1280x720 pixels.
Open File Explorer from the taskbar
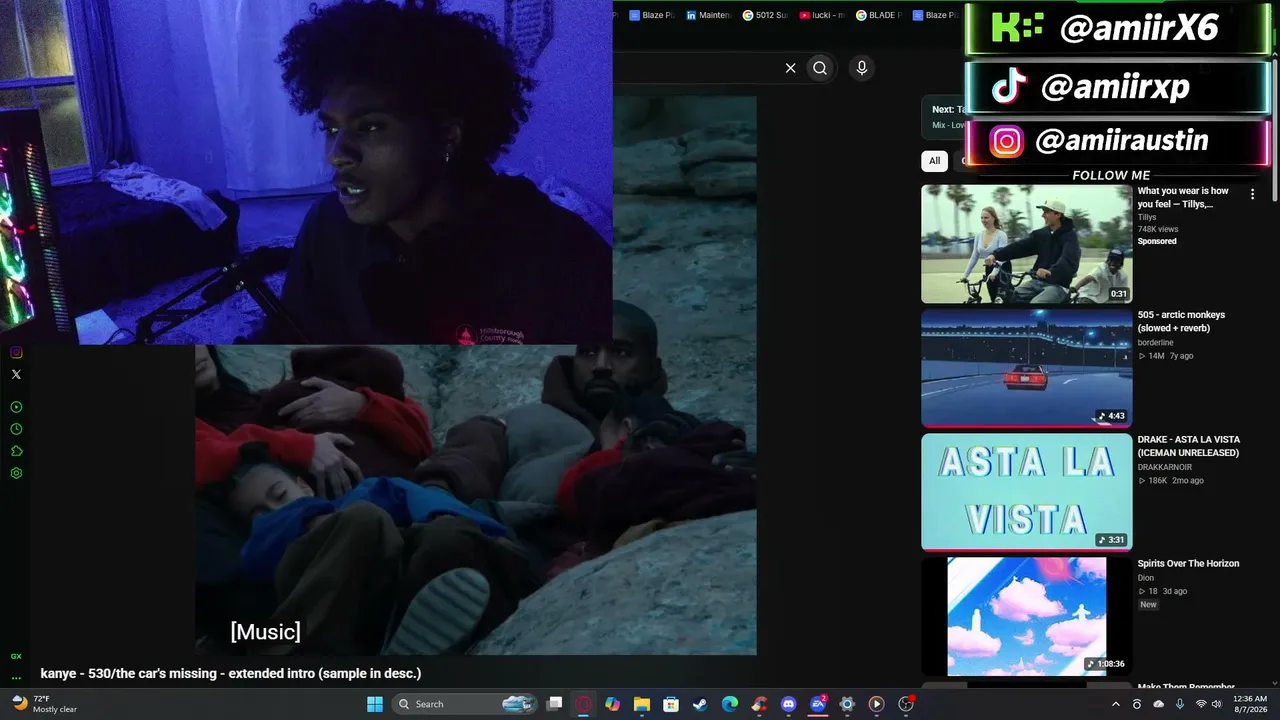pos(642,704)
